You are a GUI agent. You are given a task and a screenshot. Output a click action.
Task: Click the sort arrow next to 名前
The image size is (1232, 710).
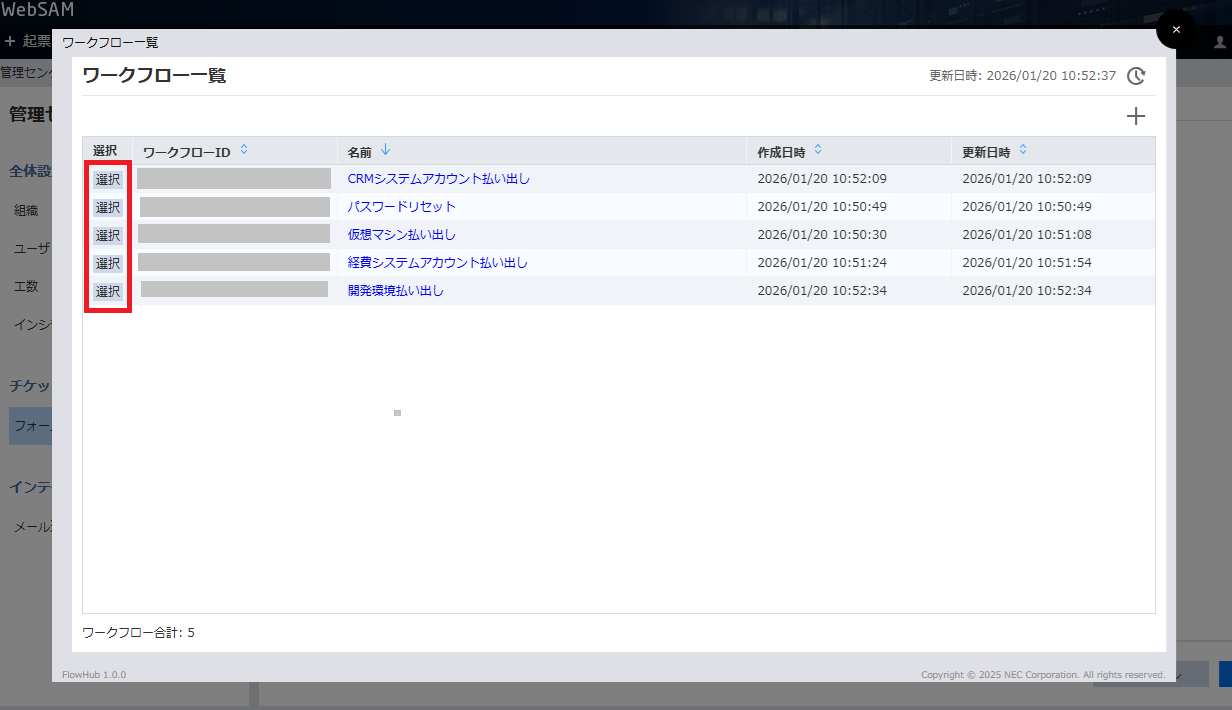(386, 150)
